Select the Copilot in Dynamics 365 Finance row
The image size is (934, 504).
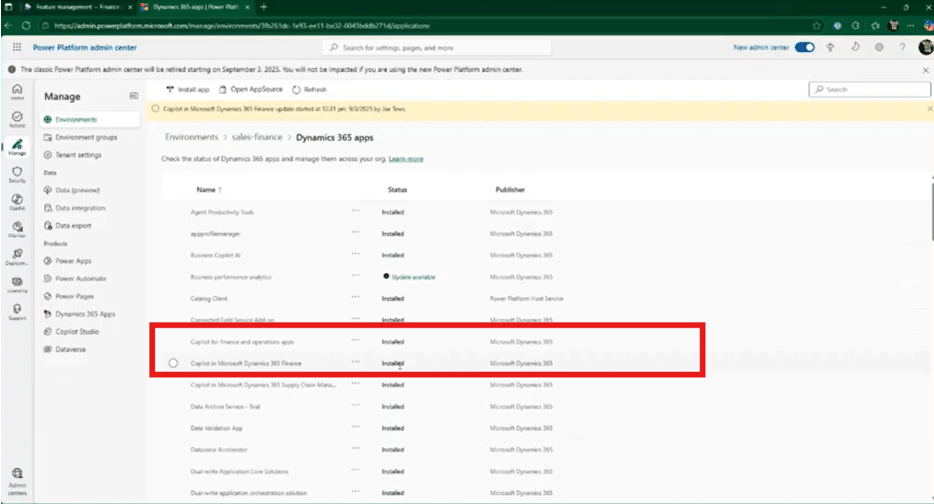tap(173, 363)
